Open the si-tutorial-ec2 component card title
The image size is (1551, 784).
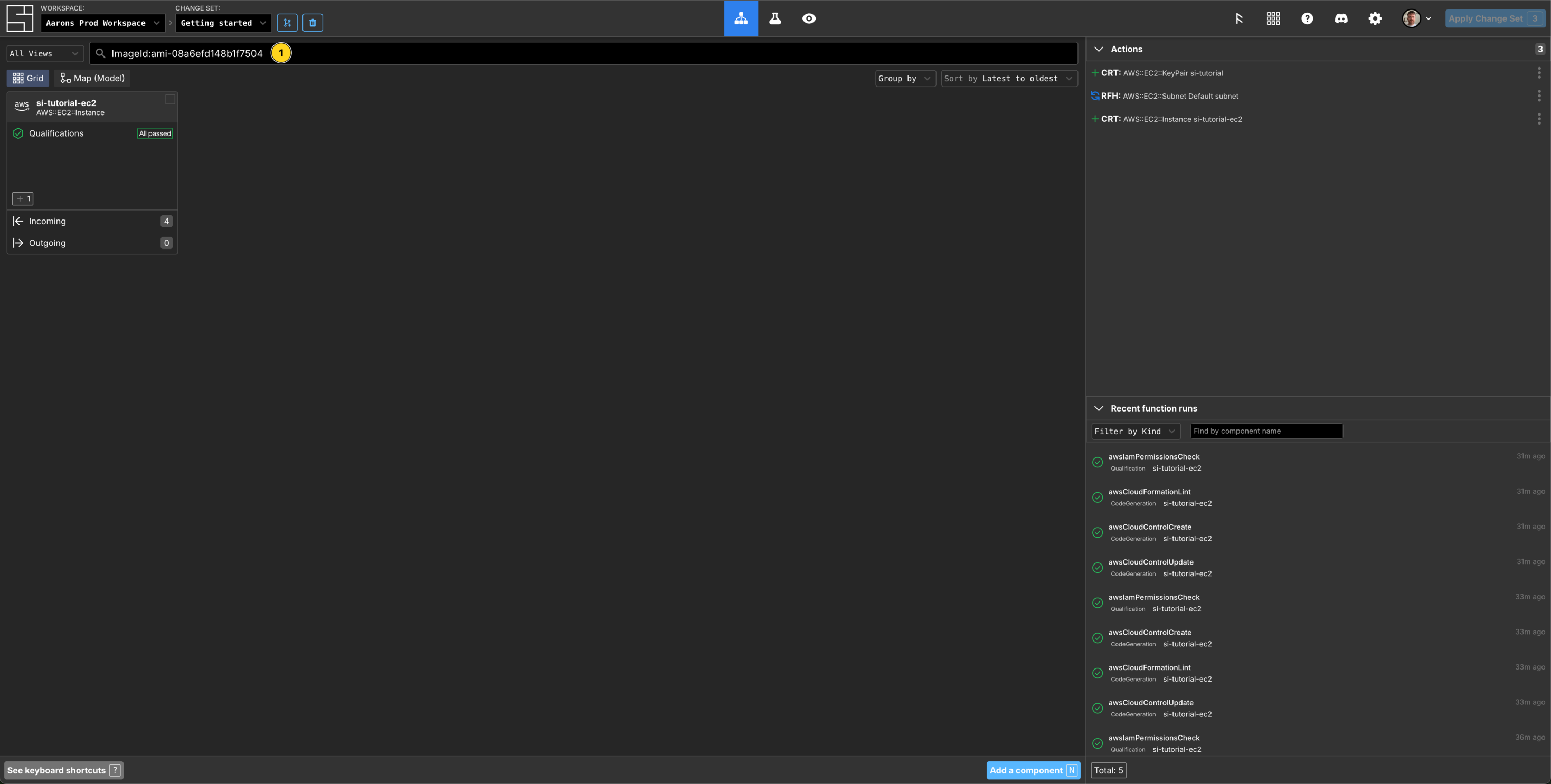click(66, 103)
